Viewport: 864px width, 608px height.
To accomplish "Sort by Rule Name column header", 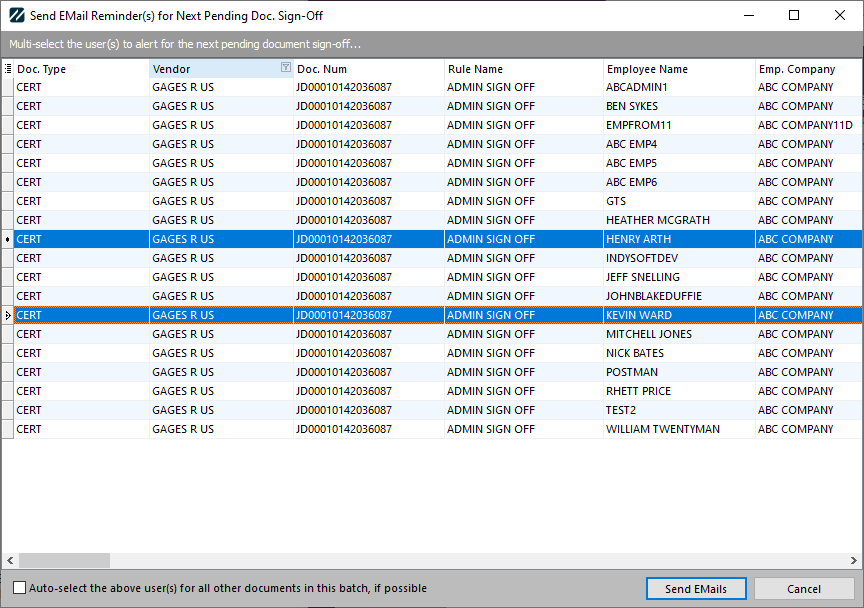I will pos(522,69).
